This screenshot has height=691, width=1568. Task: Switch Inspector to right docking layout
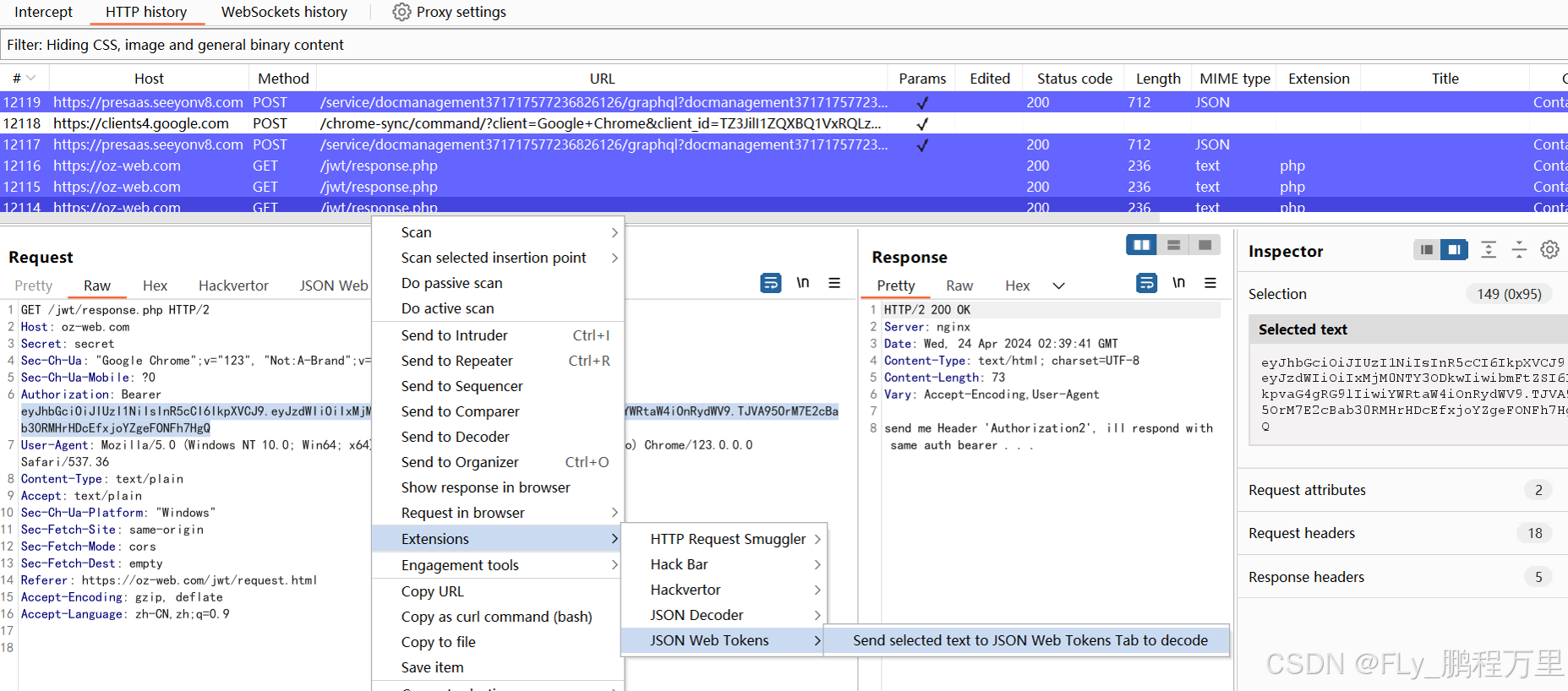point(1455,250)
